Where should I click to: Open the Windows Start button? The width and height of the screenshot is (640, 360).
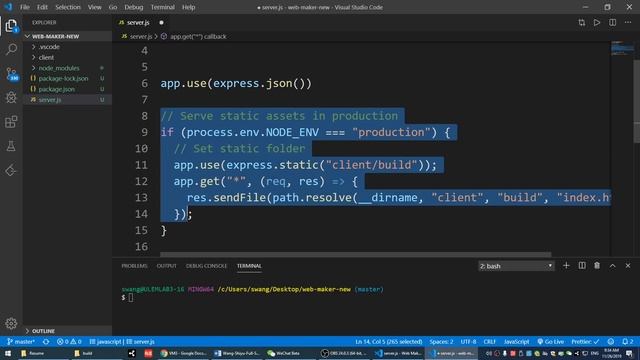8,353
